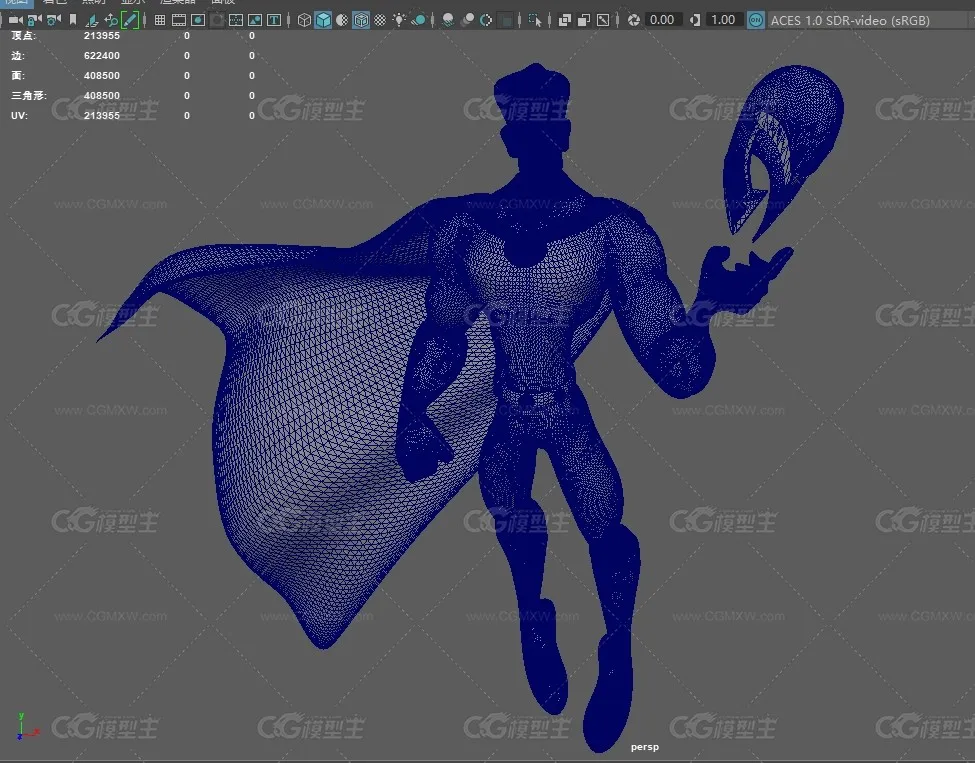The height and width of the screenshot is (763, 975).
Task: Click the 边 count 622400
Action: pos(102,55)
